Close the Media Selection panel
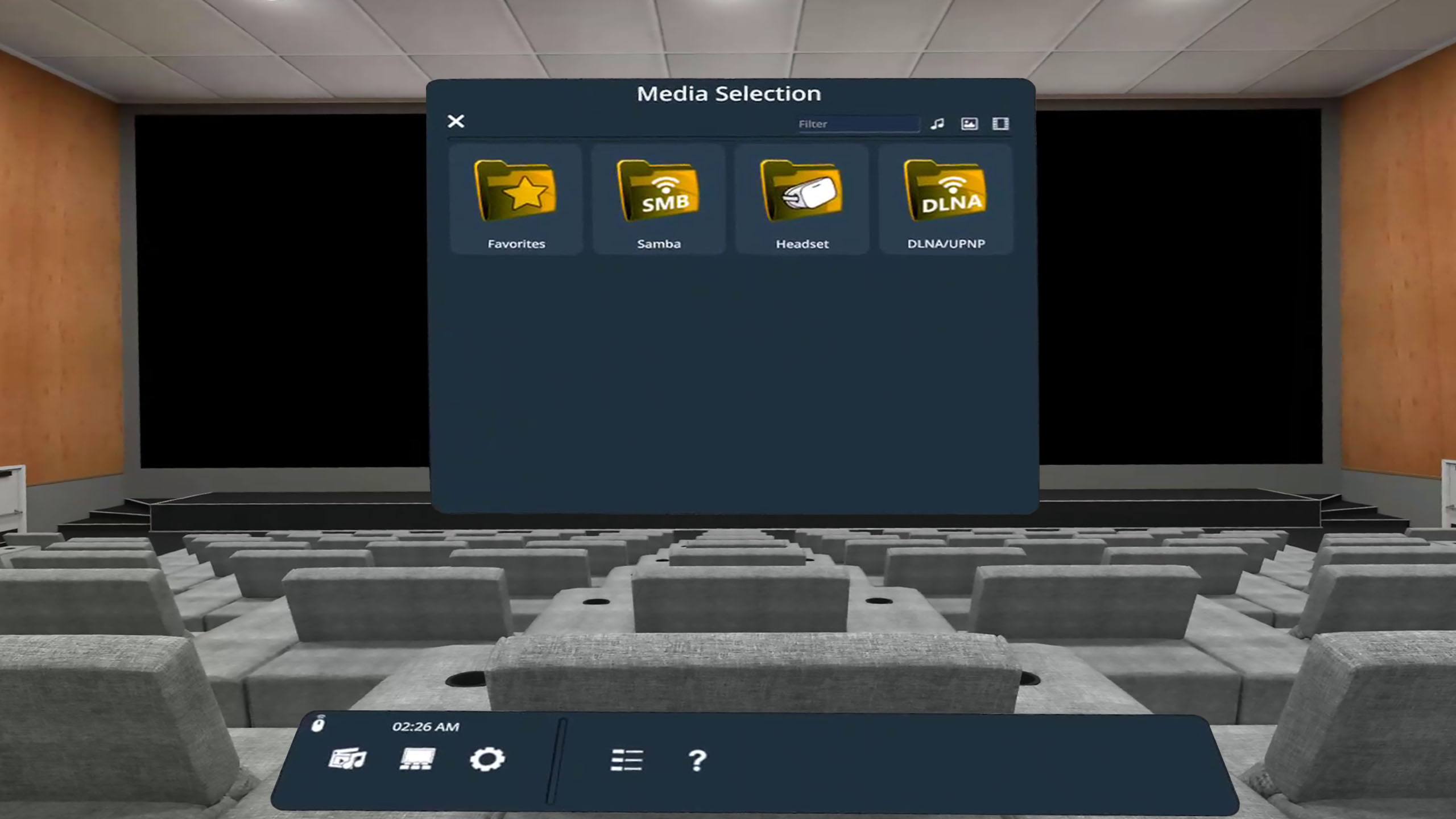This screenshot has height=819, width=1456. pyautogui.click(x=456, y=121)
